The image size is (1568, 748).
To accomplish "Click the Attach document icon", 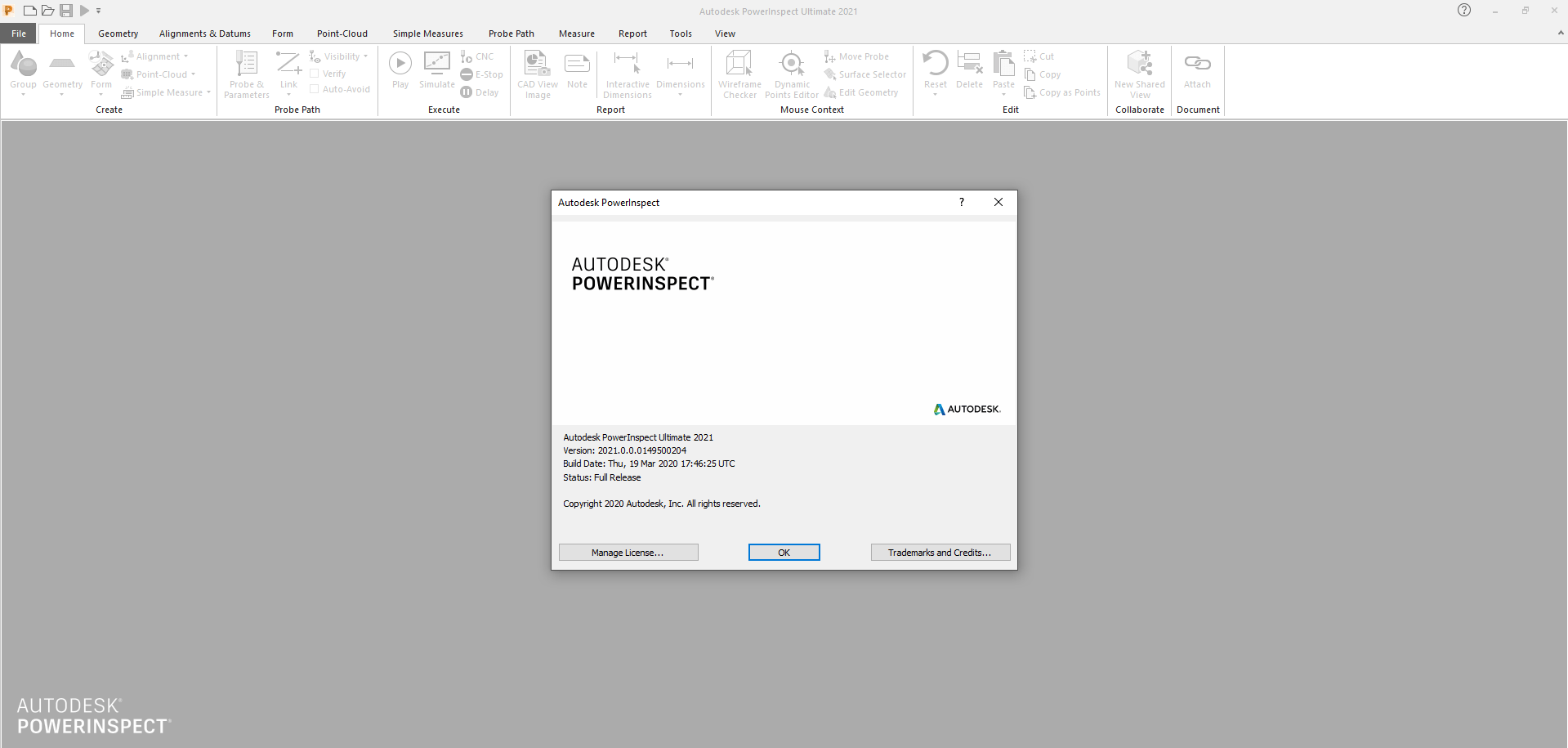I will 1197,64.
